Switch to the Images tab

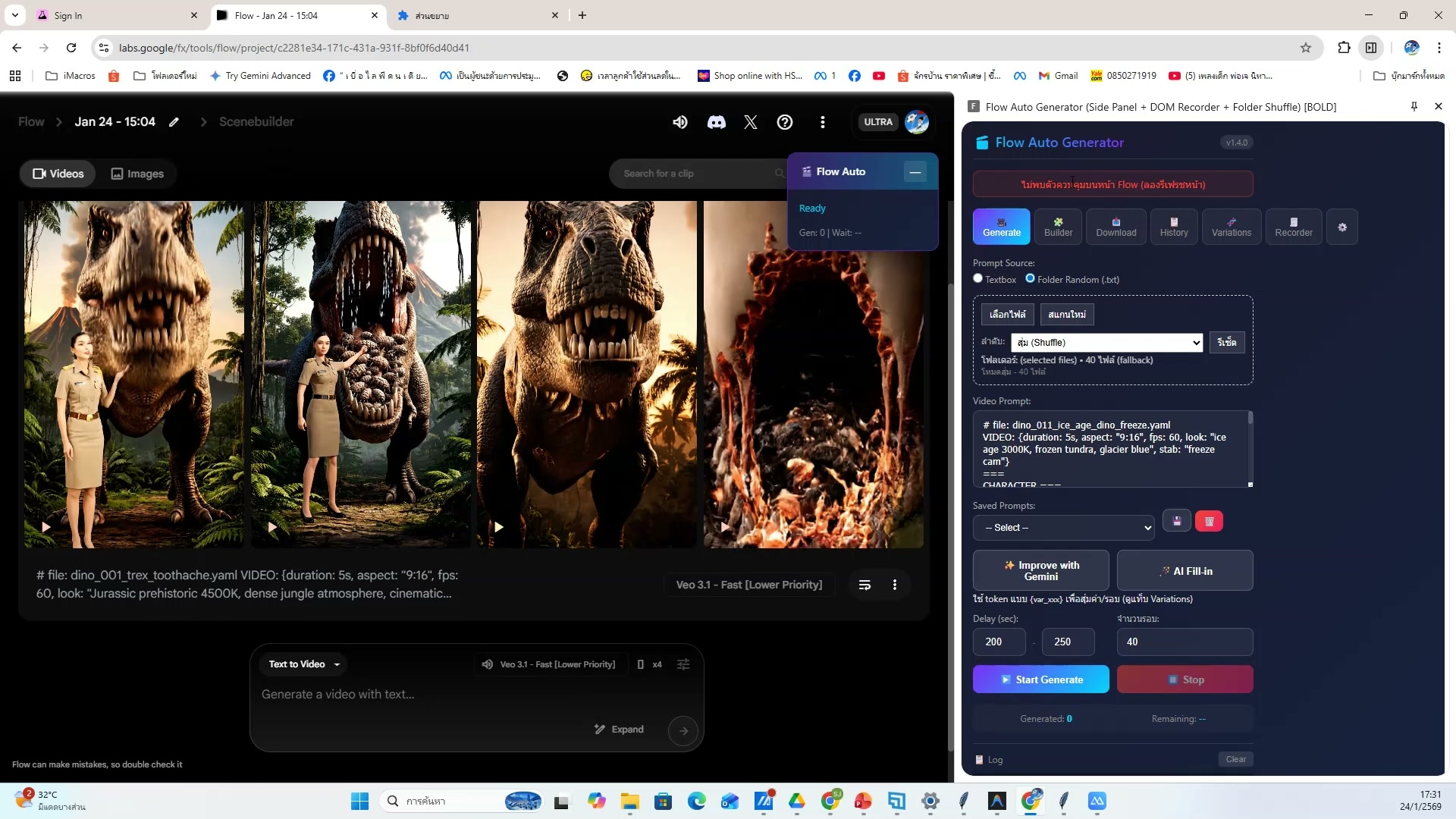pos(137,174)
